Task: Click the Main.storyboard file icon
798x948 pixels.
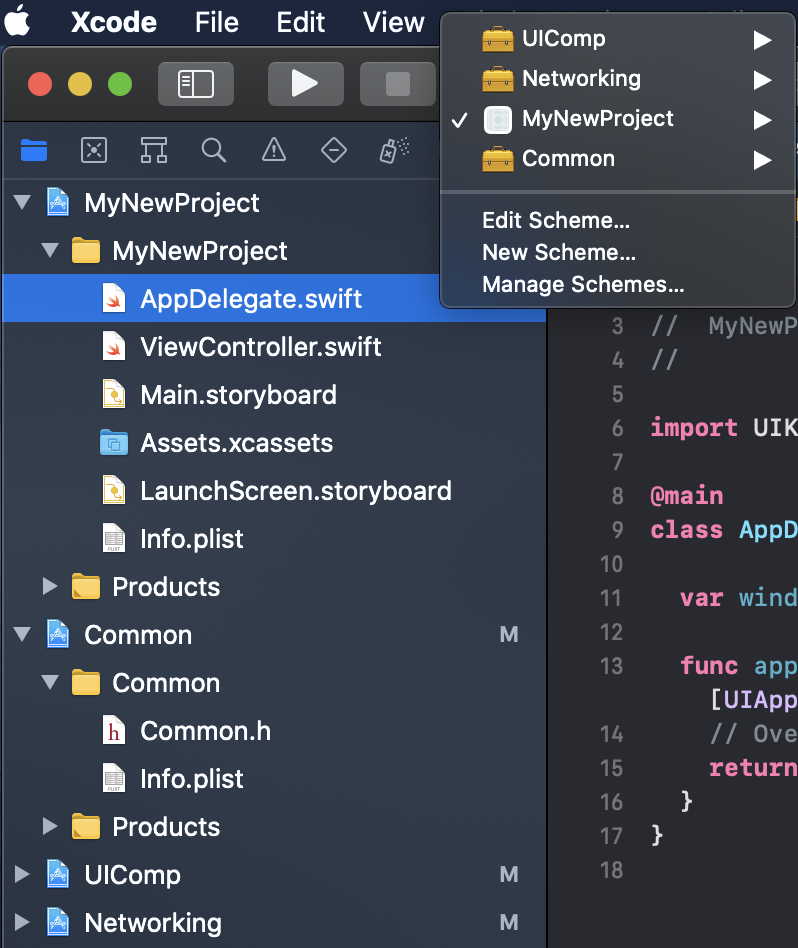Action: click(114, 394)
